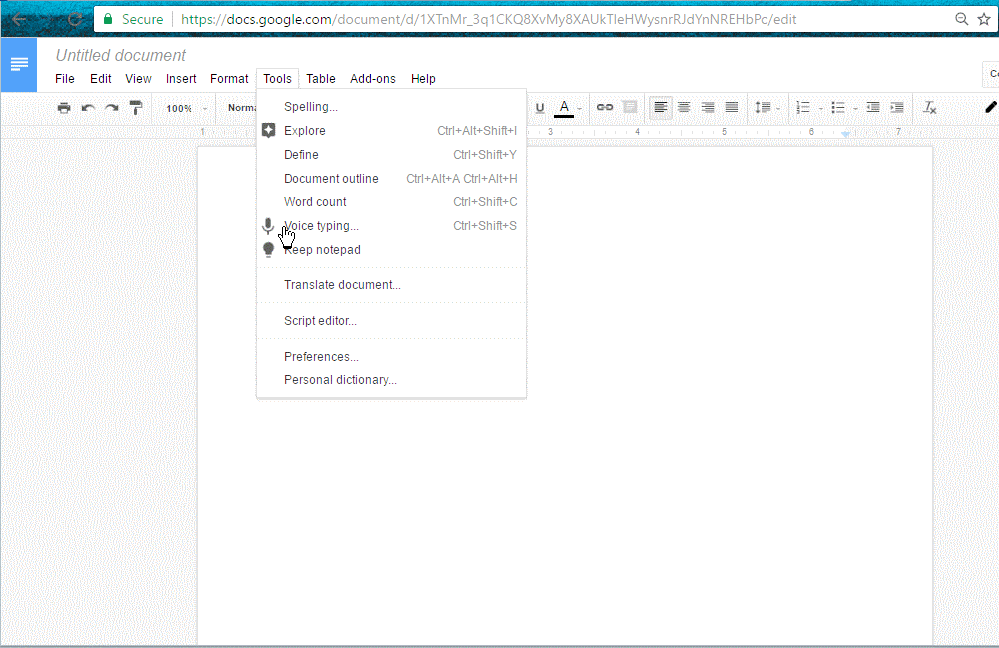Open the Format menu
This screenshot has width=999, height=648.
[x=229, y=78]
